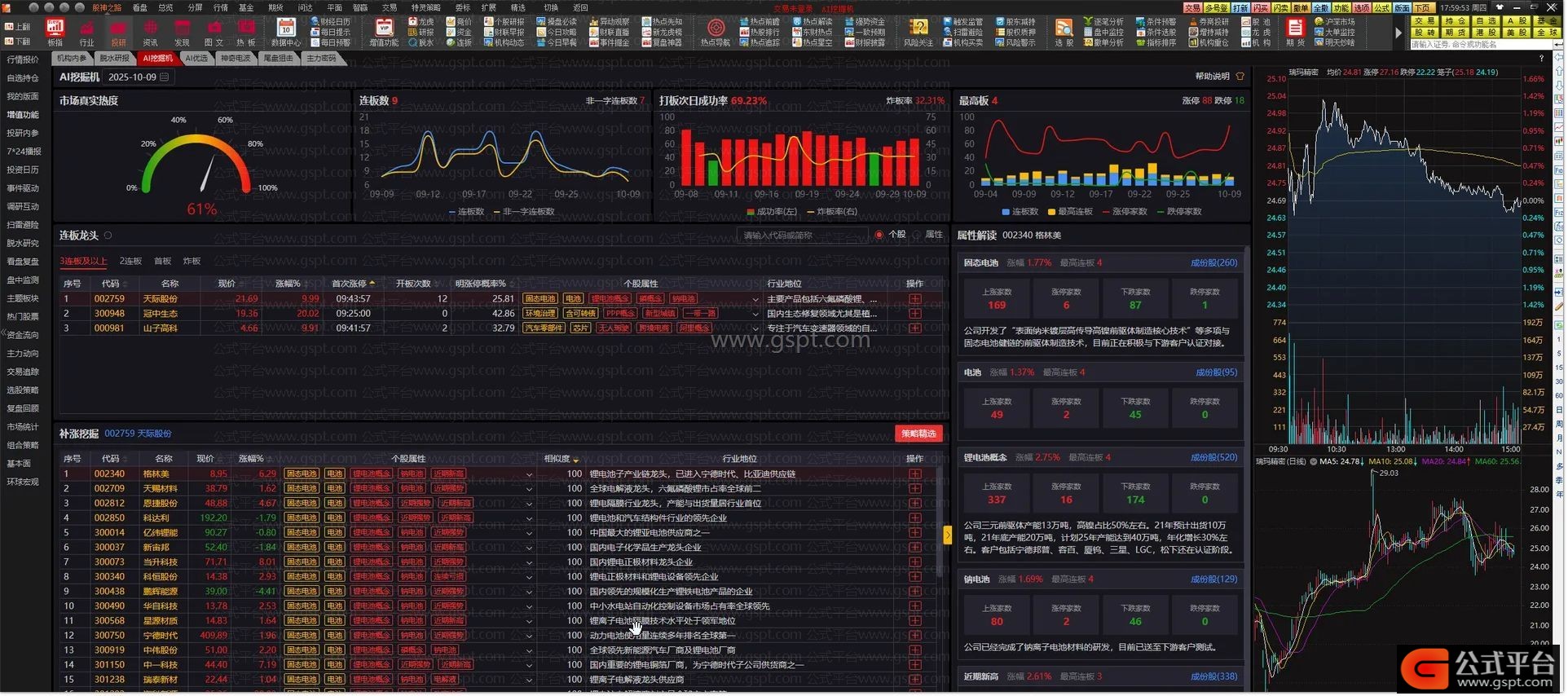The image size is (1568, 696).
Task: Toggle the circle next to 连板龙头
Action: point(108,236)
